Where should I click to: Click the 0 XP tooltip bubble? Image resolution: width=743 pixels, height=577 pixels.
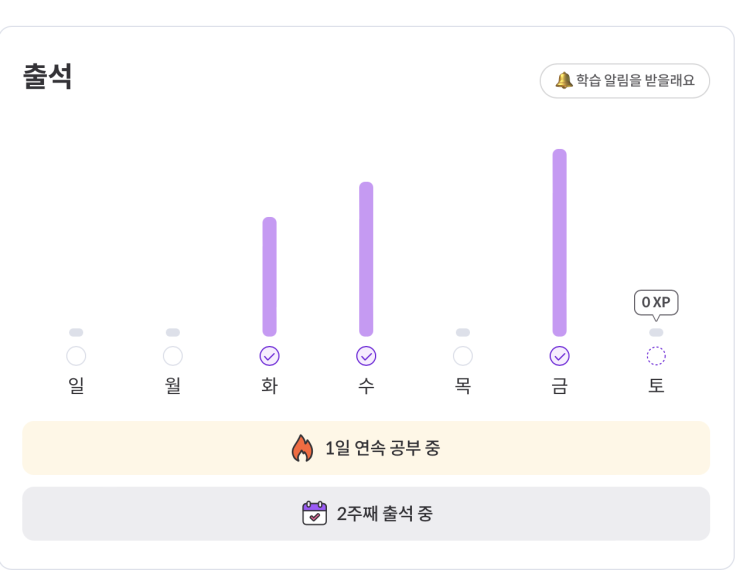656,302
